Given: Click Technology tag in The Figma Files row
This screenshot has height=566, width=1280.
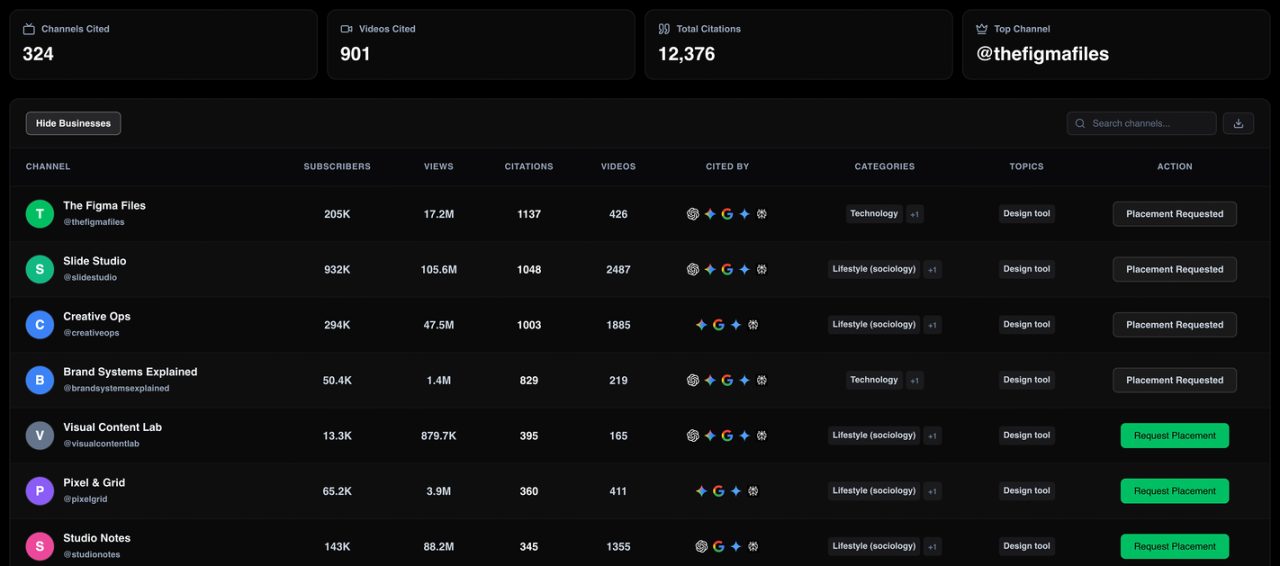Looking at the screenshot, I should click(874, 214).
